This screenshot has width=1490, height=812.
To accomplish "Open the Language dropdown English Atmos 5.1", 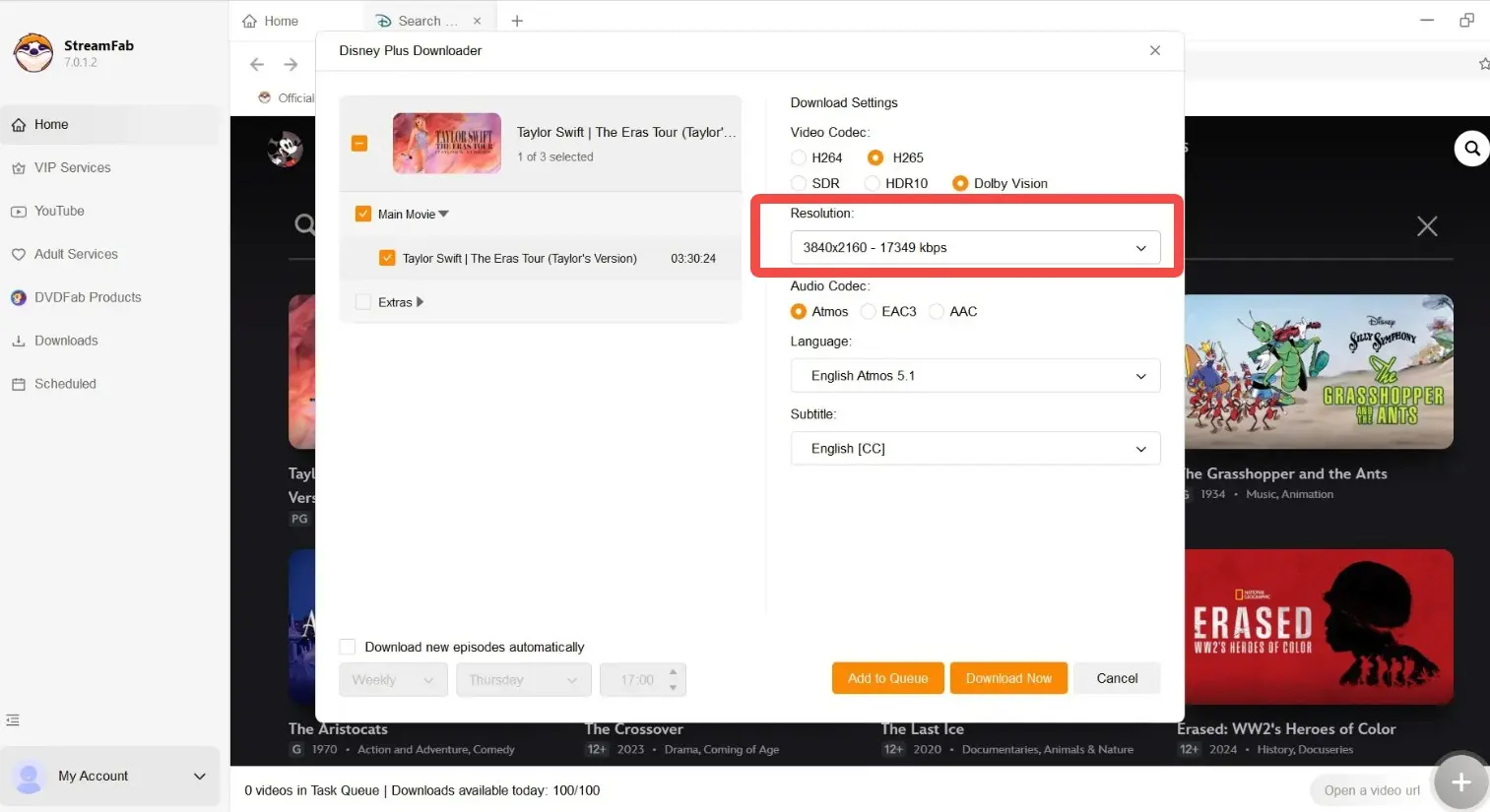I will (975, 376).
